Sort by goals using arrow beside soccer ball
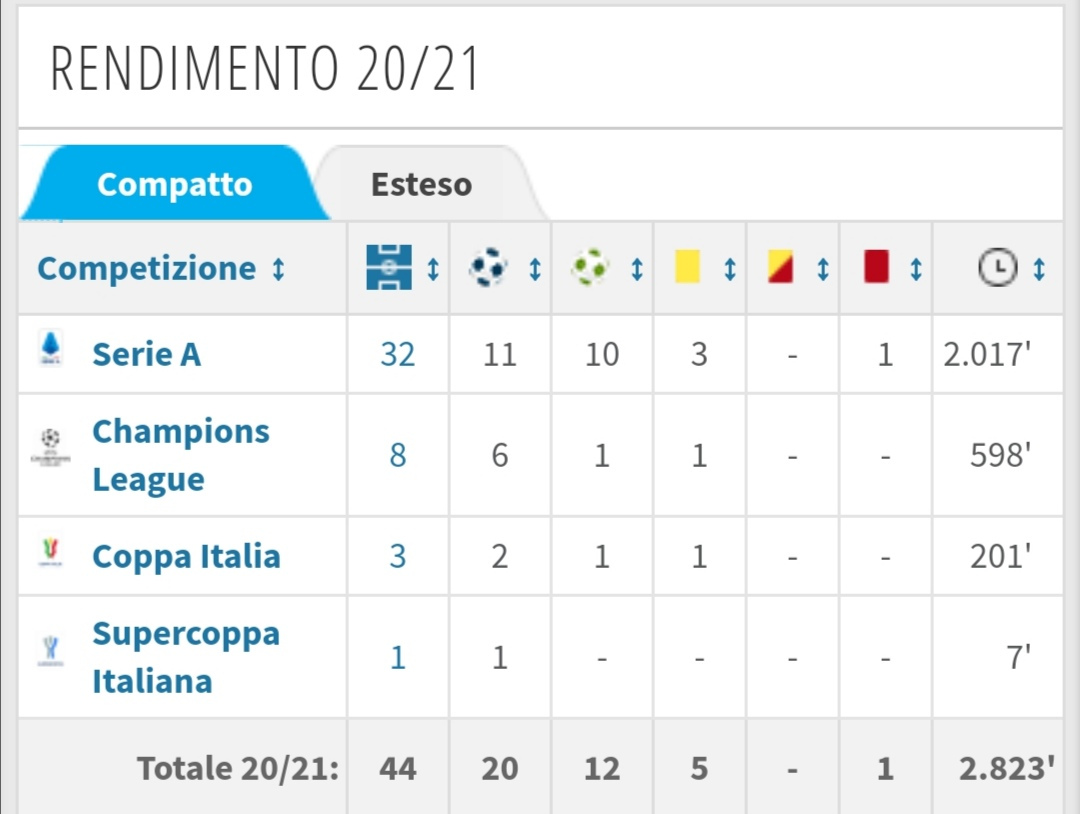 click(534, 269)
